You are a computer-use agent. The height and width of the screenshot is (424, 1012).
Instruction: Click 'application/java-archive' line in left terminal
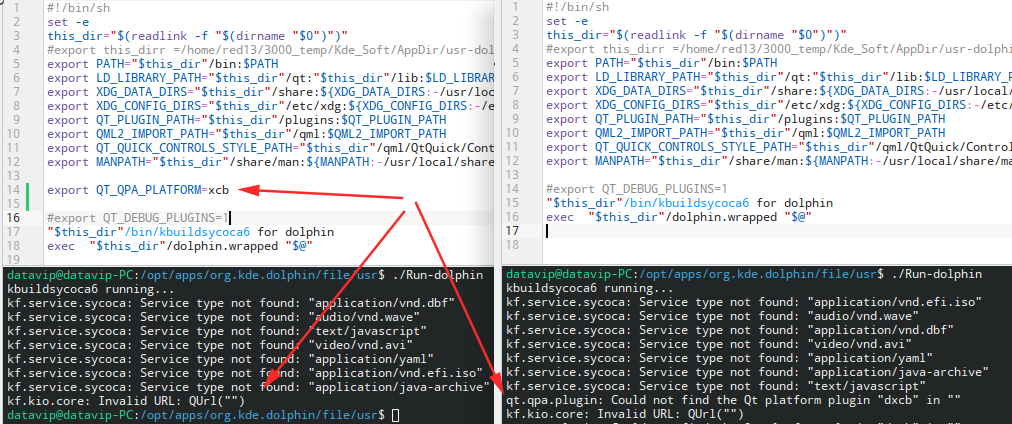[248, 387]
